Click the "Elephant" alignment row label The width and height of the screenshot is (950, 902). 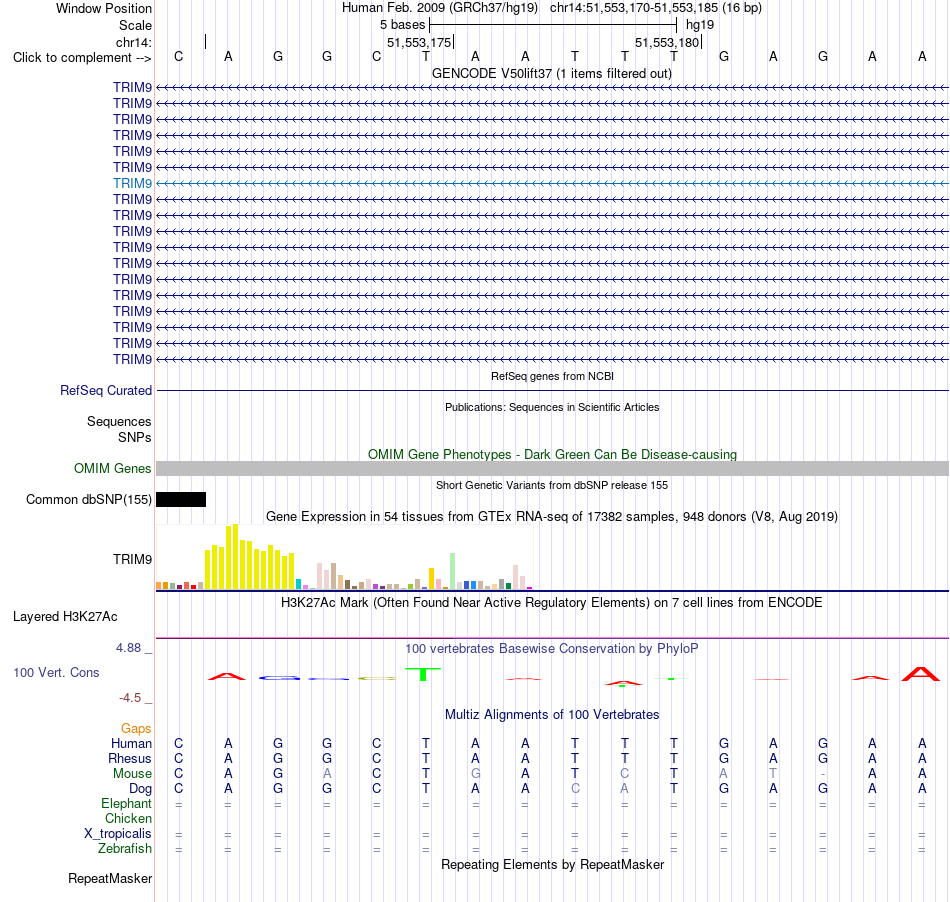pyautogui.click(x=127, y=804)
